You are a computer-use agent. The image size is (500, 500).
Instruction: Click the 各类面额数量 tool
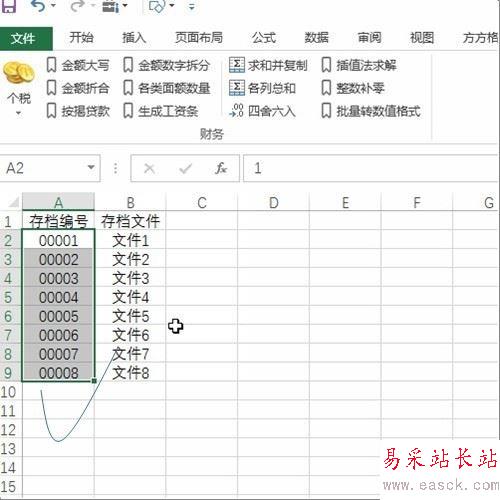166,88
